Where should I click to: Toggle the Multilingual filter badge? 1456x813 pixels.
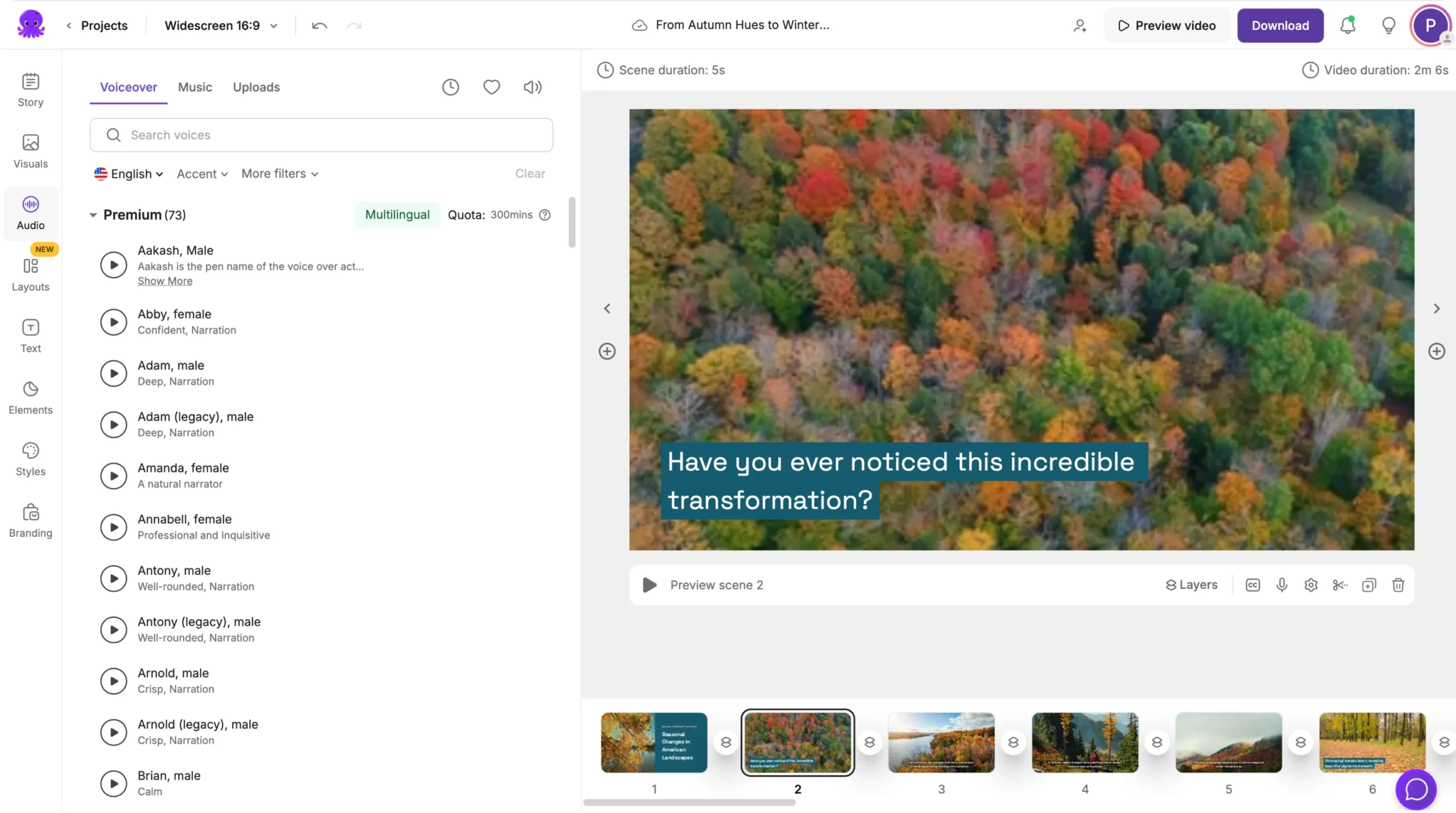(397, 214)
